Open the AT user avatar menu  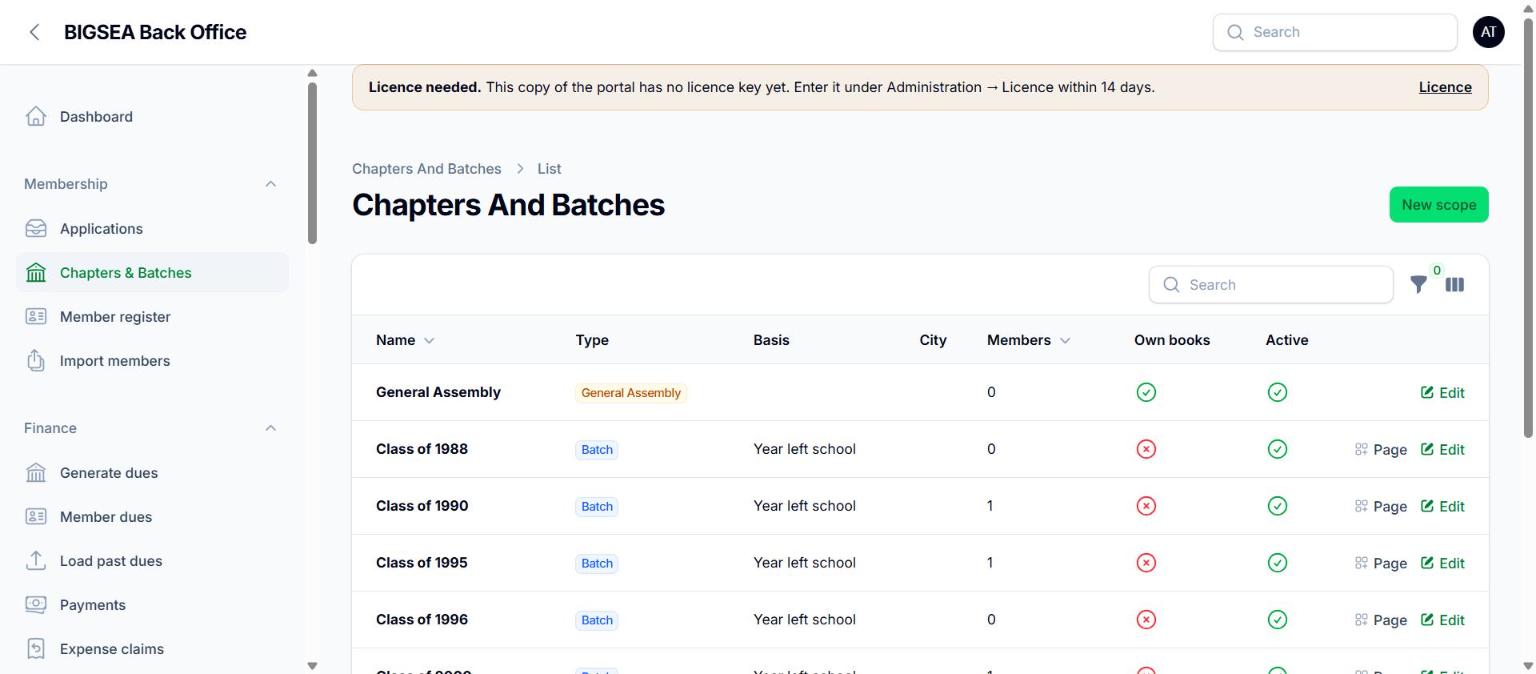click(x=1488, y=32)
